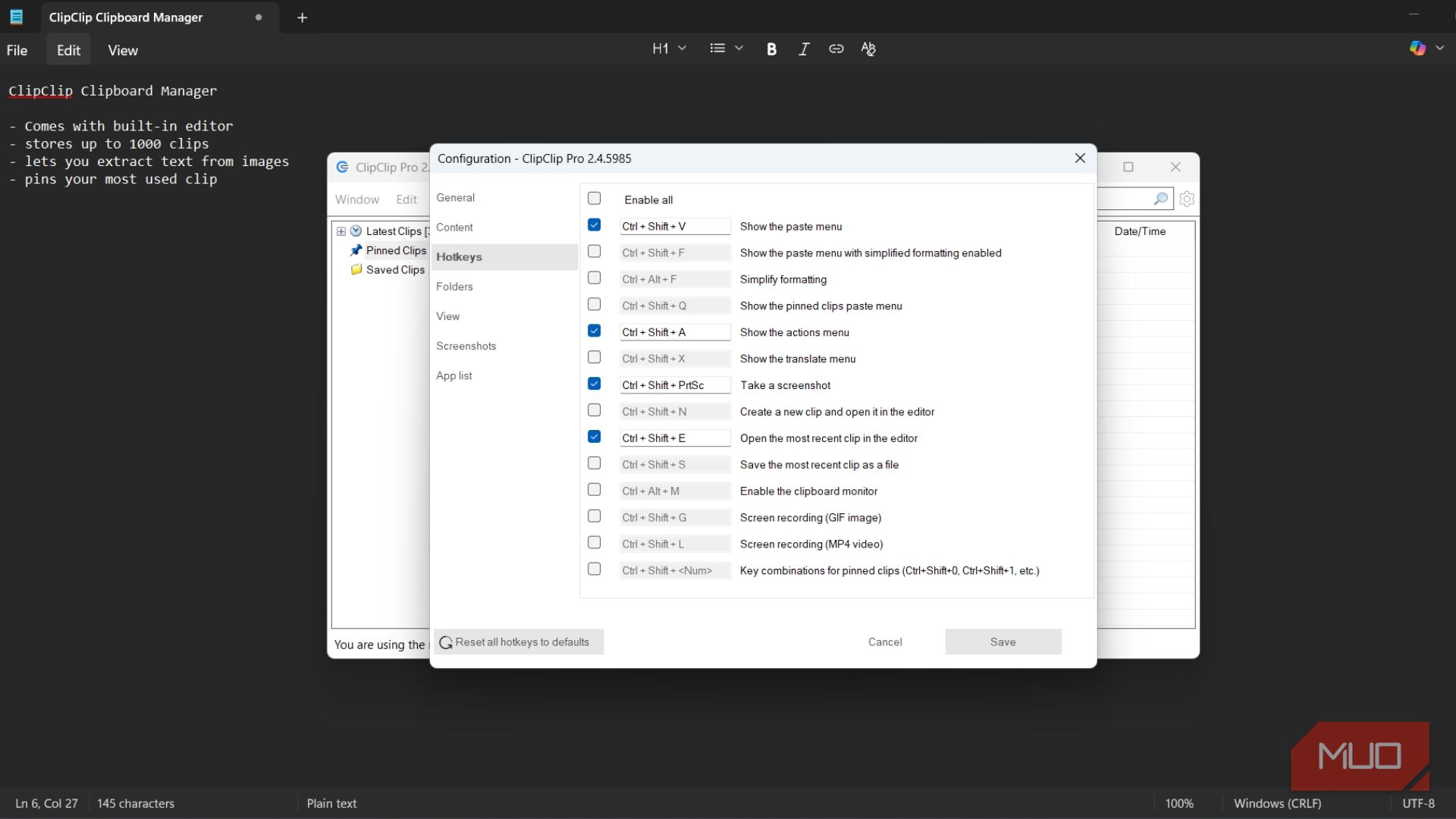Click the Notepad app icon in title bar
Screen dimensions: 1456x819
click(16, 17)
